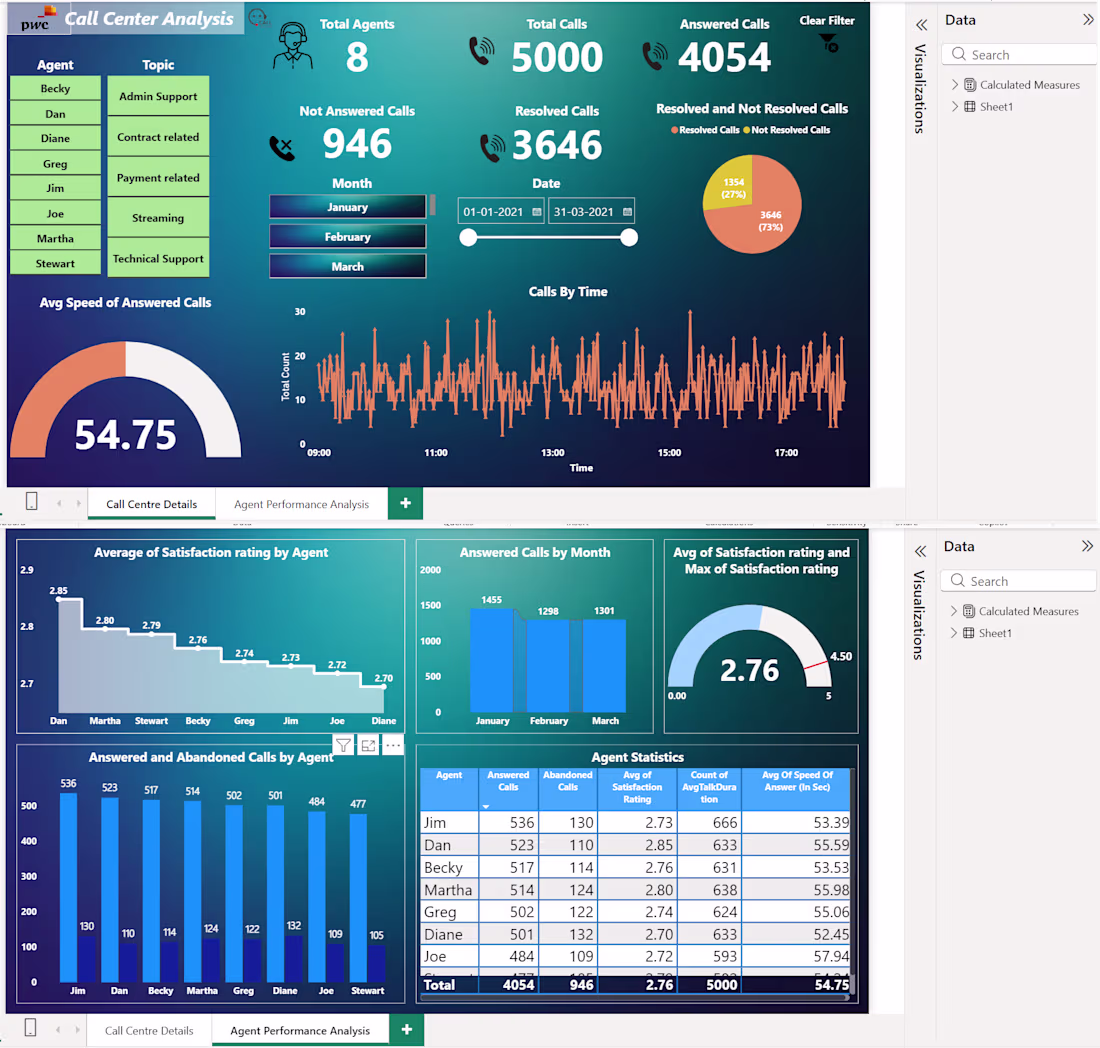Expand Calculated Measures in the Data pane beside Agent Statistics
Screen dimensions: 1100x1048
pos(953,611)
